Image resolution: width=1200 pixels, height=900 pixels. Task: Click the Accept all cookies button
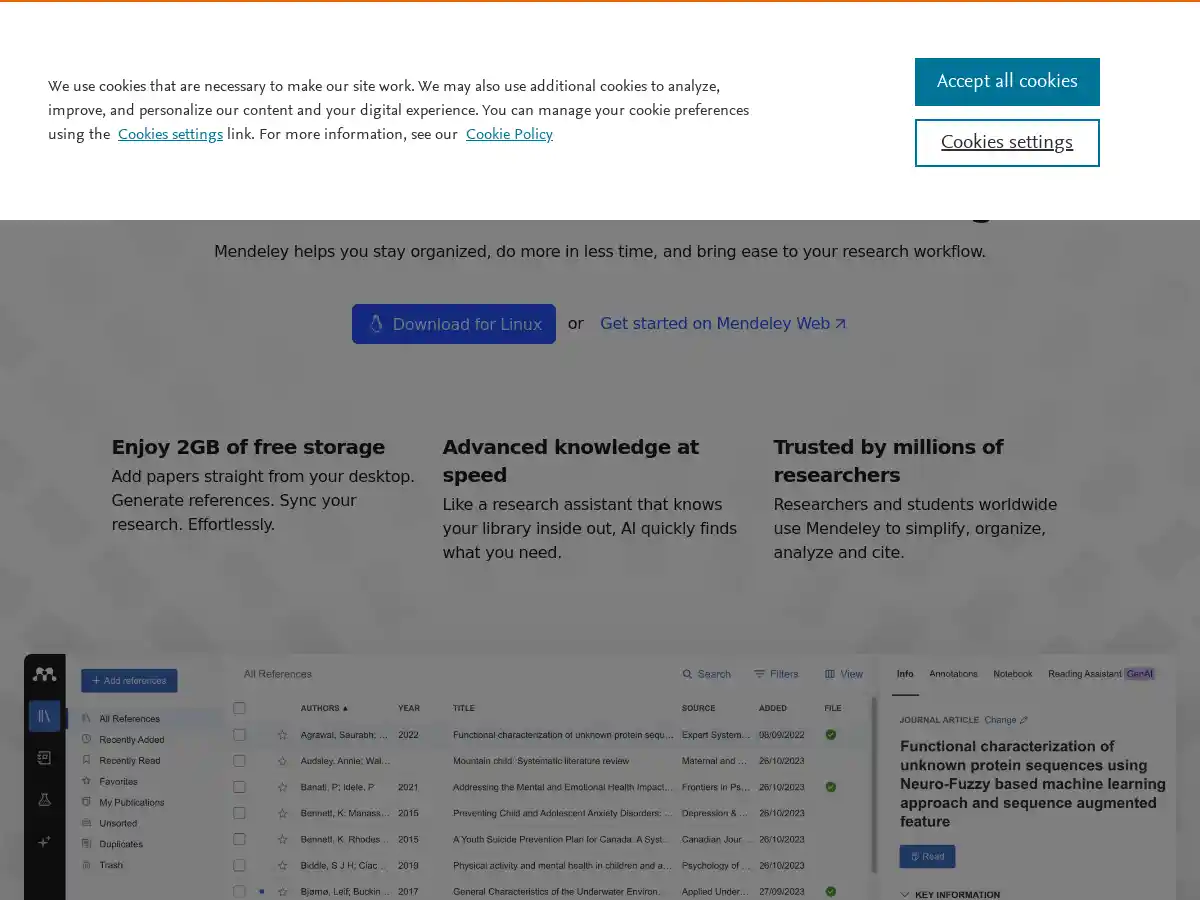pyautogui.click(x=1007, y=81)
